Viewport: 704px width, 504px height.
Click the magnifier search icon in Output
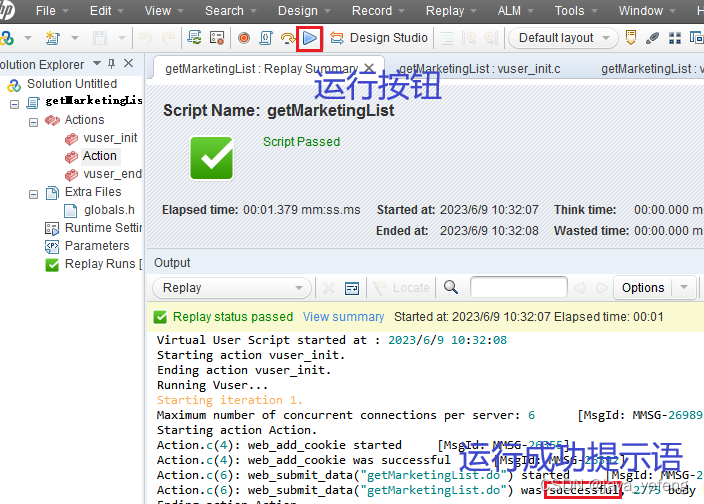point(451,287)
